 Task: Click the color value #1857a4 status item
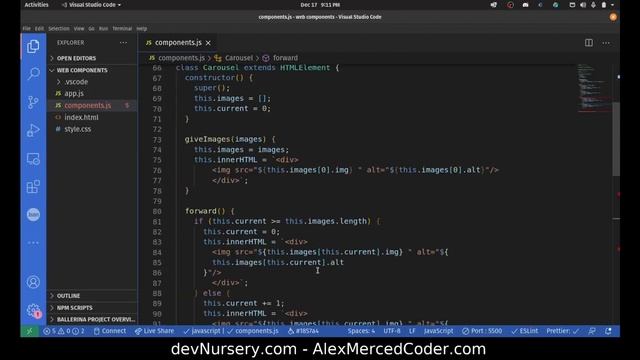303,331
